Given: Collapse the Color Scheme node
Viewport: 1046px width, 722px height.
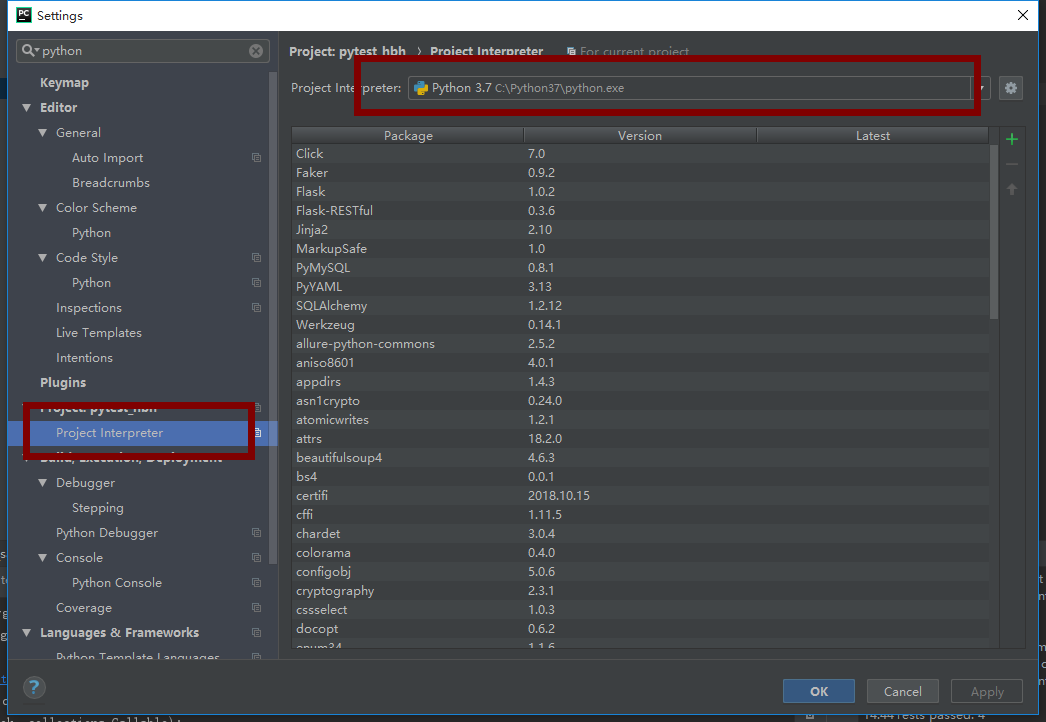Looking at the screenshot, I should click(x=43, y=208).
